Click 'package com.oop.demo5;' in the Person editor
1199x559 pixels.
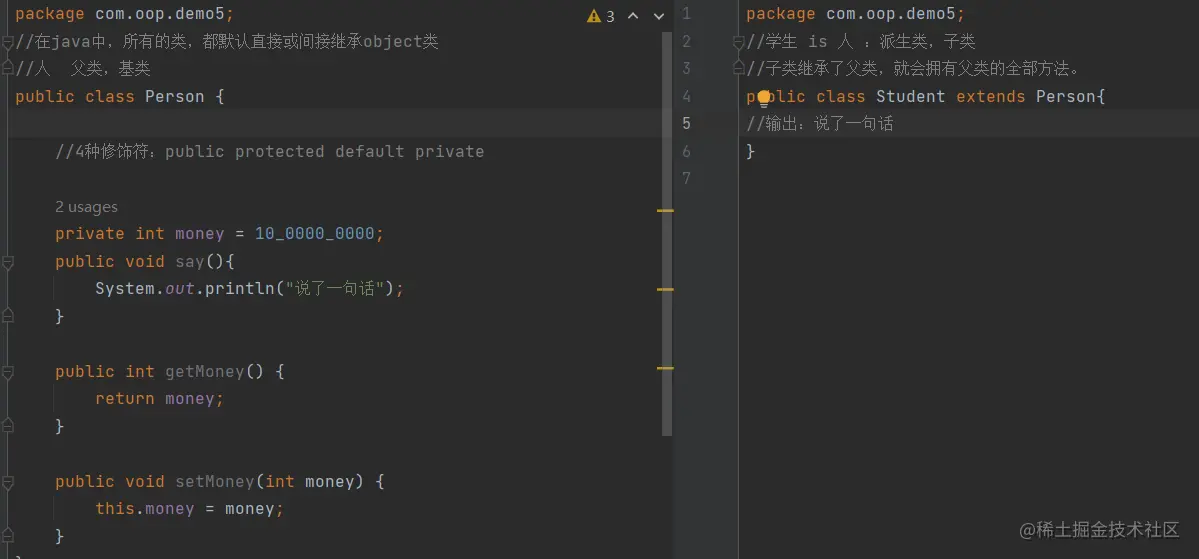(125, 14)
